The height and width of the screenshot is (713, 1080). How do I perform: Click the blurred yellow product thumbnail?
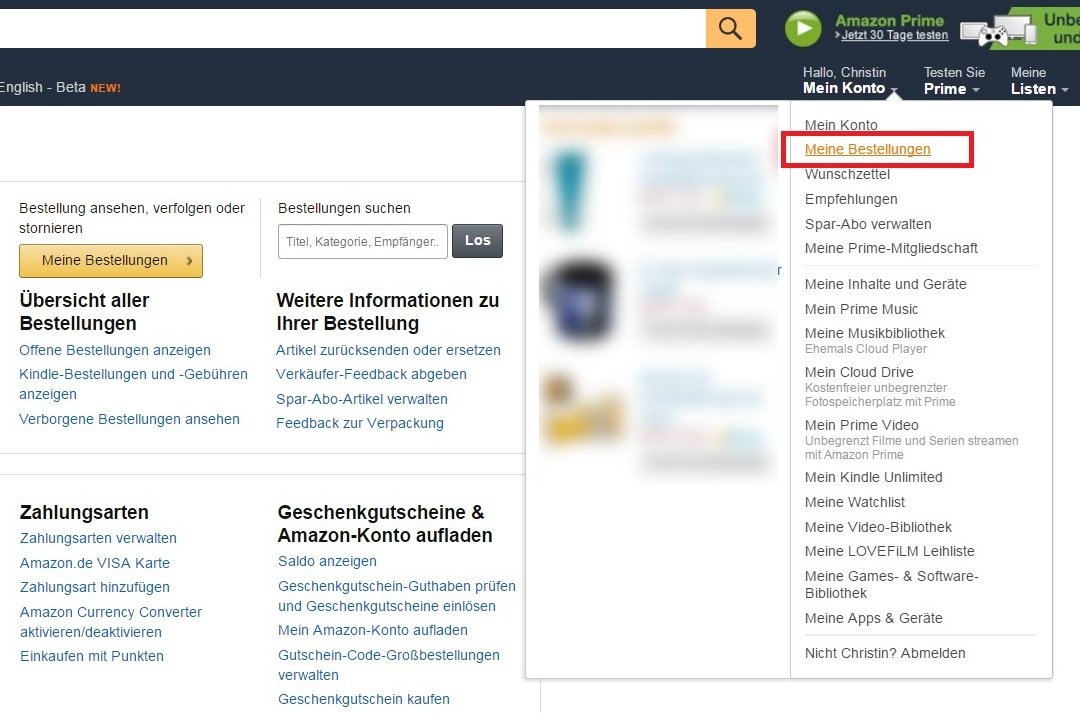(x=582, y=409)
